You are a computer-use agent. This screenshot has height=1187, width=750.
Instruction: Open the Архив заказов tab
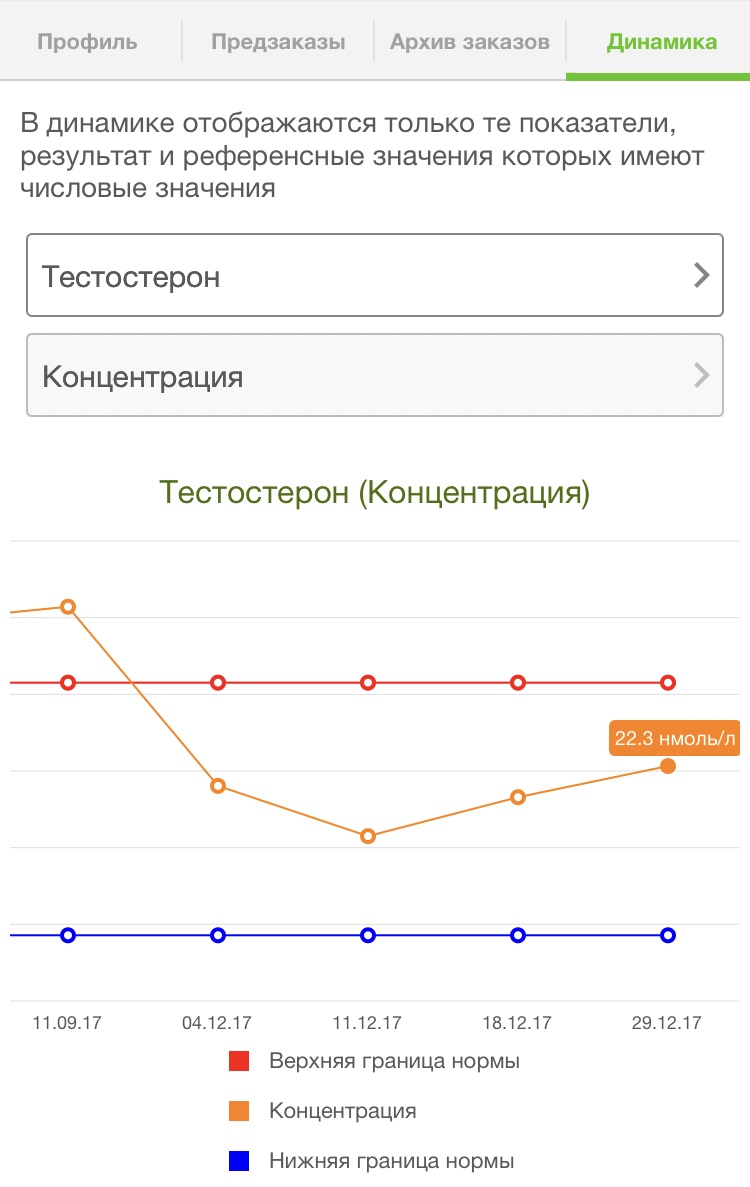pos(470,42)
